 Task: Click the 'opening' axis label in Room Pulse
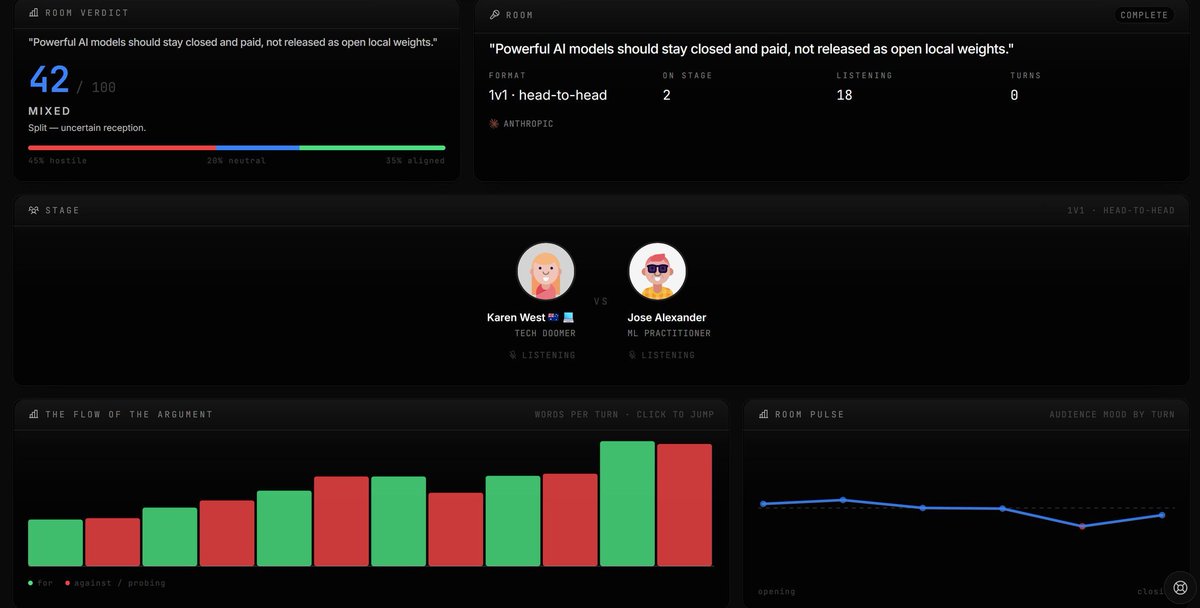(777, 591)
